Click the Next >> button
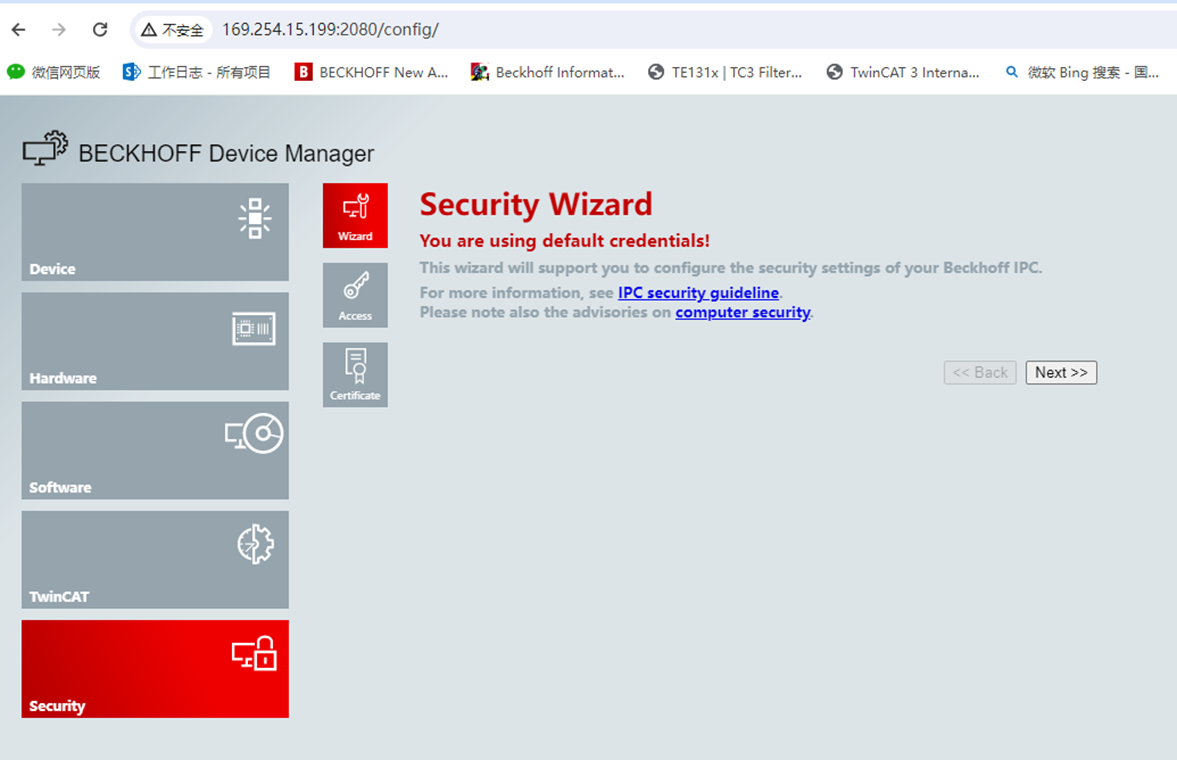The height and width of the screenshot is (760, 1177). 1061,372
